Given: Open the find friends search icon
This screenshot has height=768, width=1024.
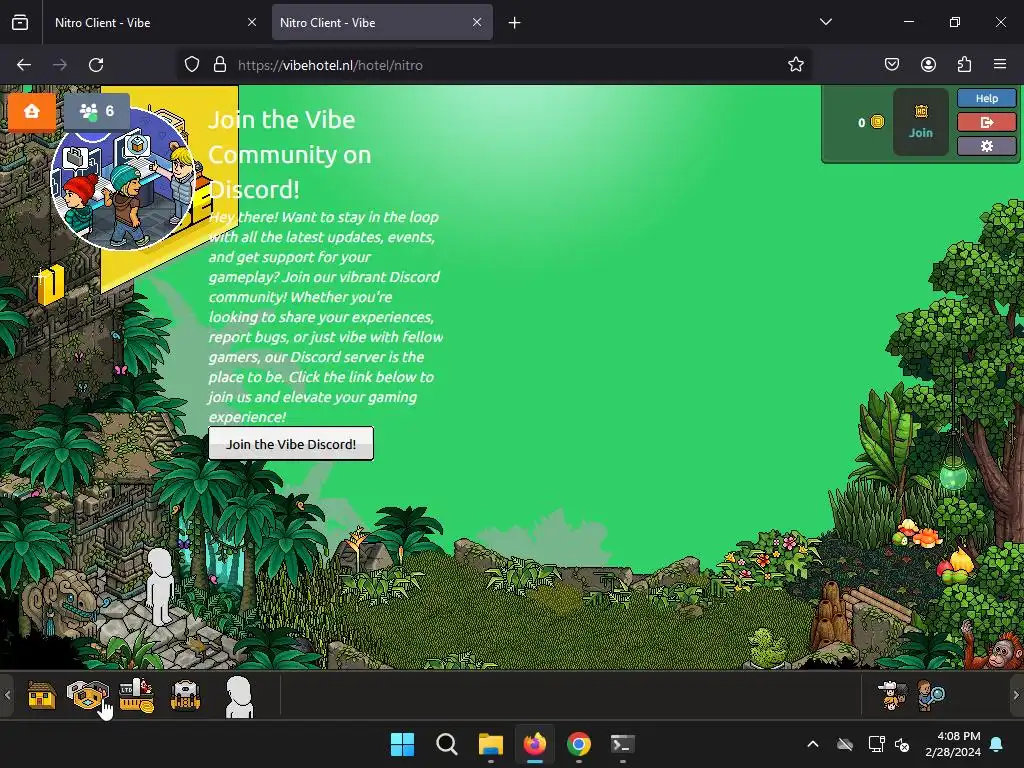Looking at the screenshot, I should [931, 695].
